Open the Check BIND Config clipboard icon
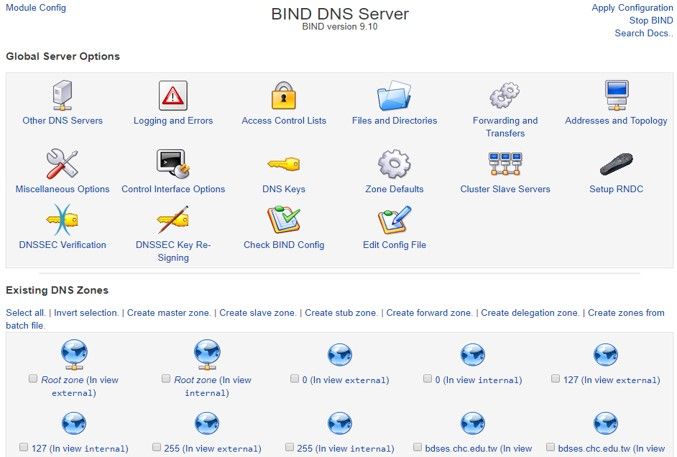This screenshot has height=457, width=677. coord(284,220)
